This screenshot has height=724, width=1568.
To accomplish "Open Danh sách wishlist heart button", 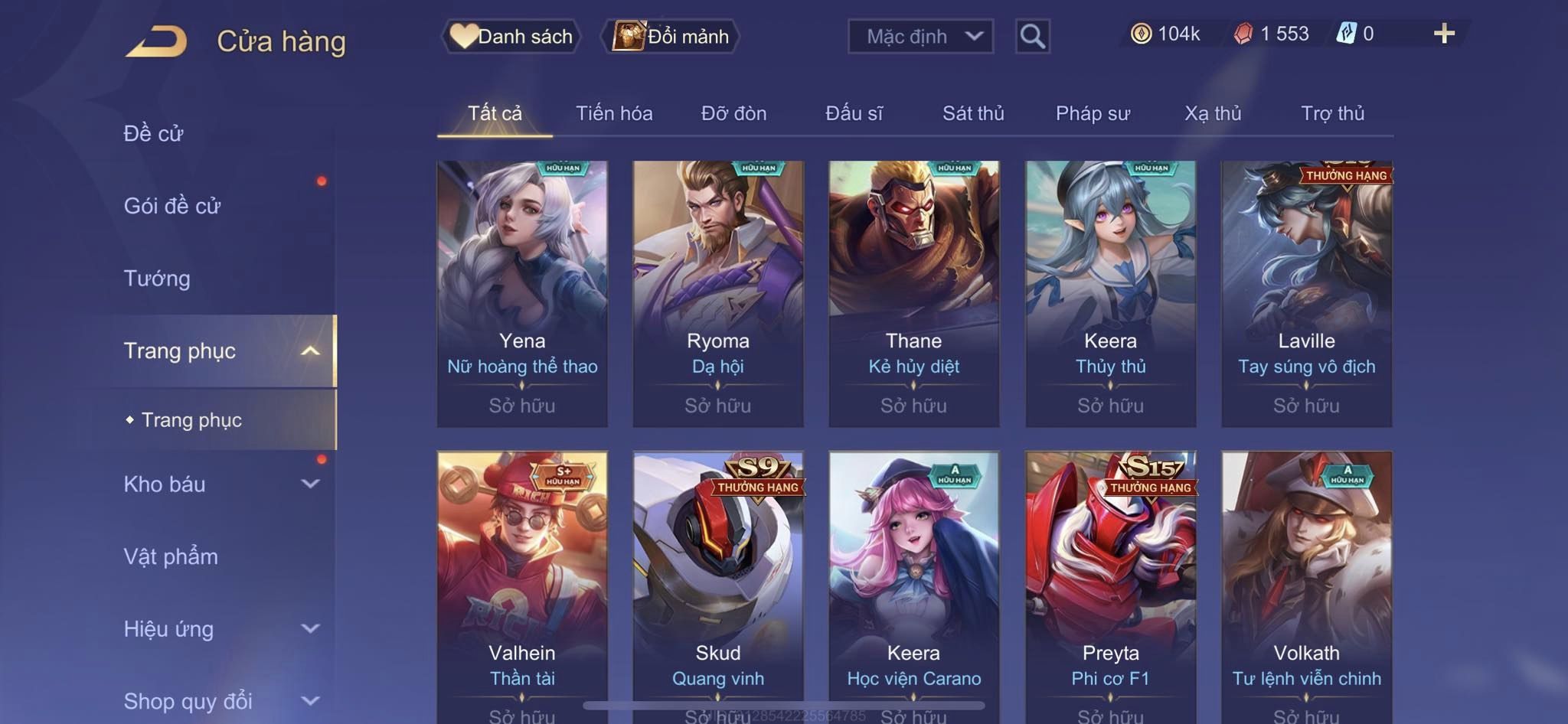I will [511, 36].
